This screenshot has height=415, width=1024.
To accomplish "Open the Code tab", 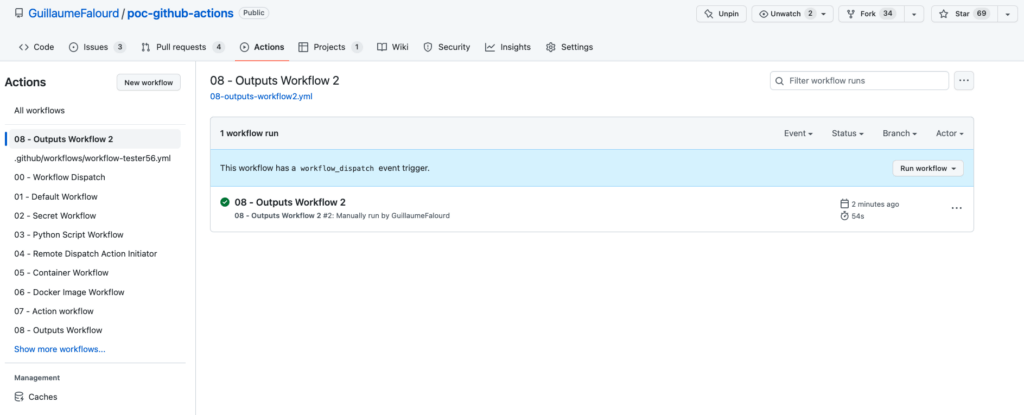I will [x=37, y=47].
